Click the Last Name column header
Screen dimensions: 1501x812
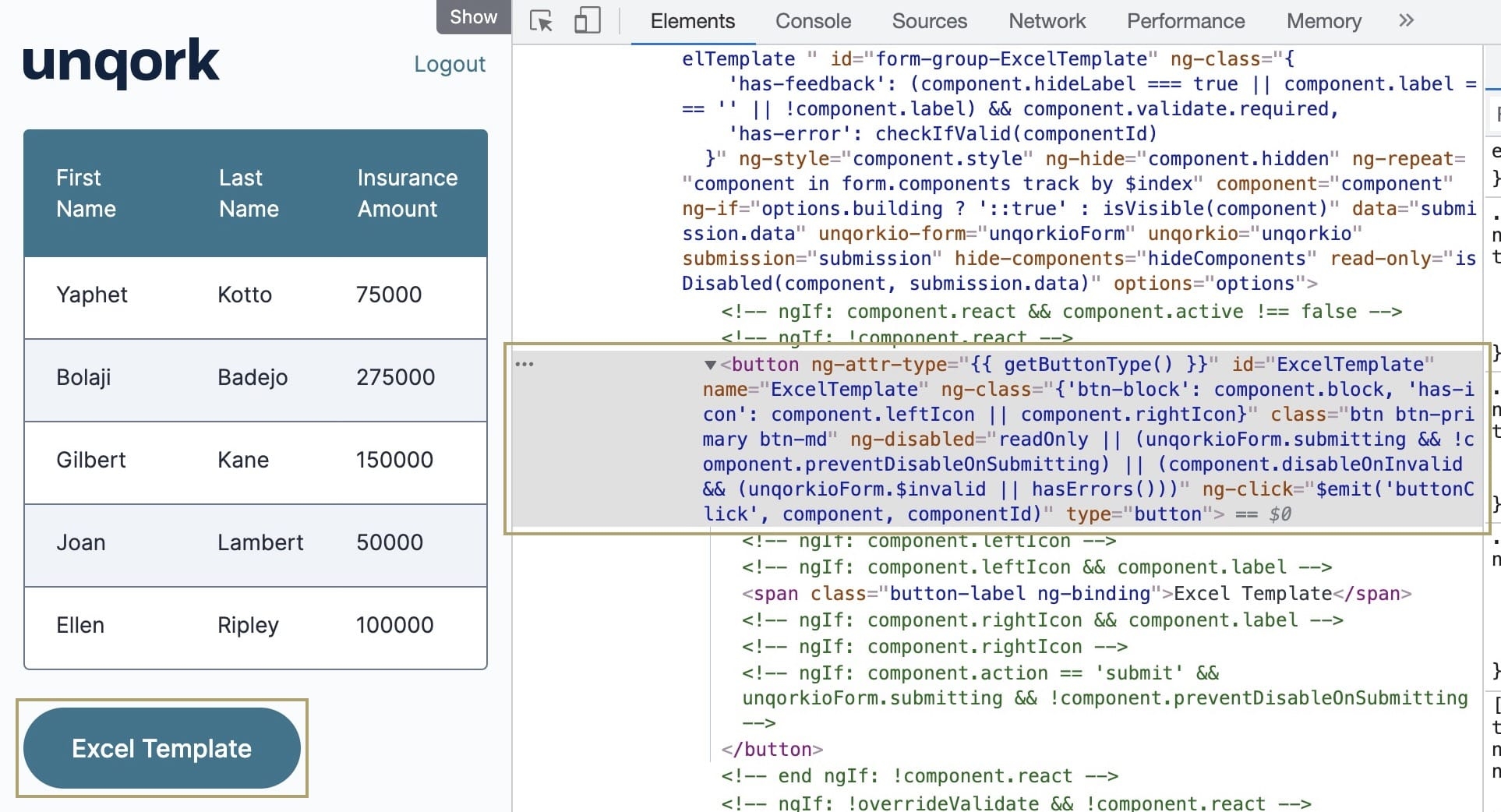click(x=249, y=193)
